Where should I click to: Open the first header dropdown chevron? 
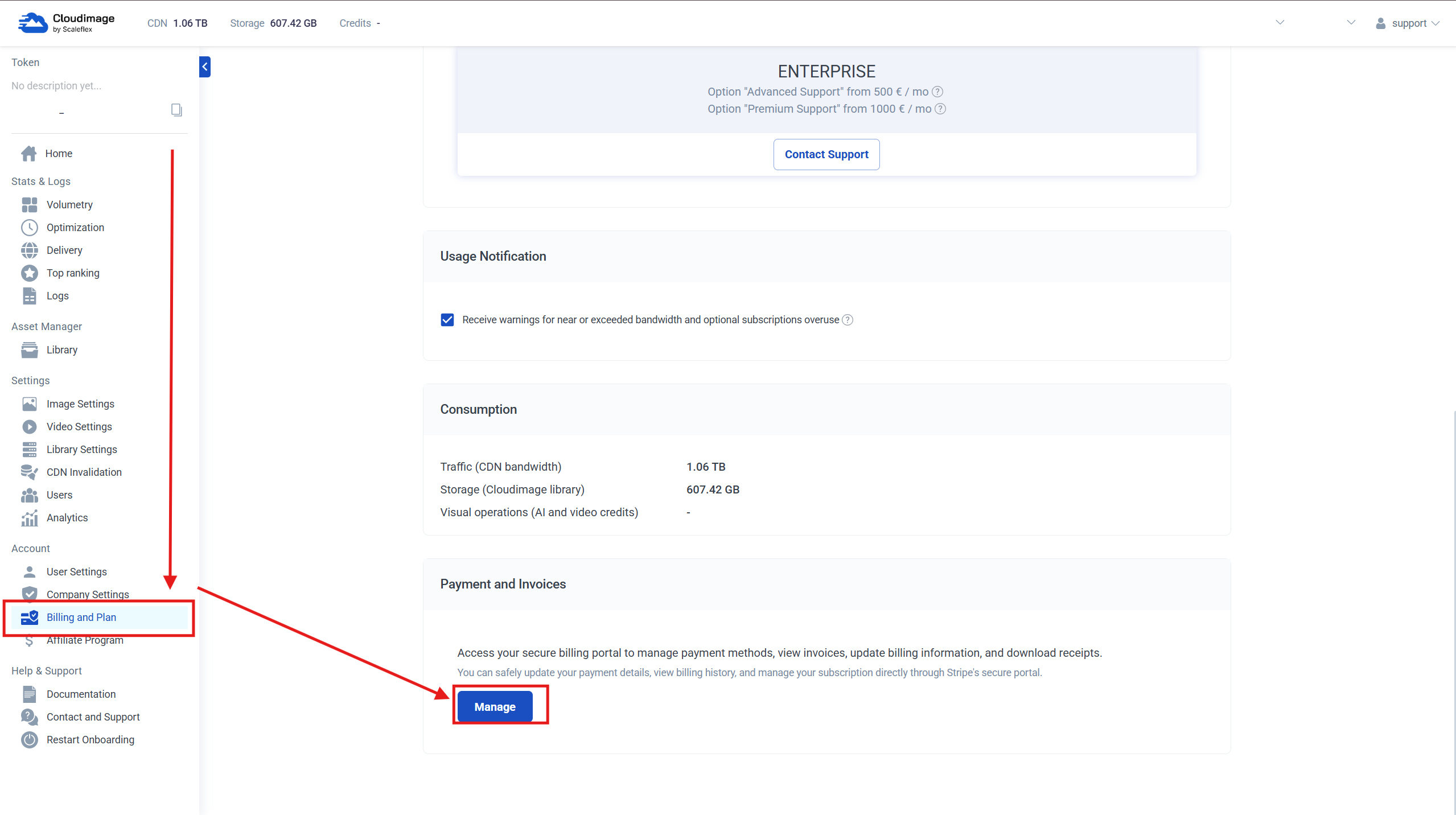click(1280, 23)
